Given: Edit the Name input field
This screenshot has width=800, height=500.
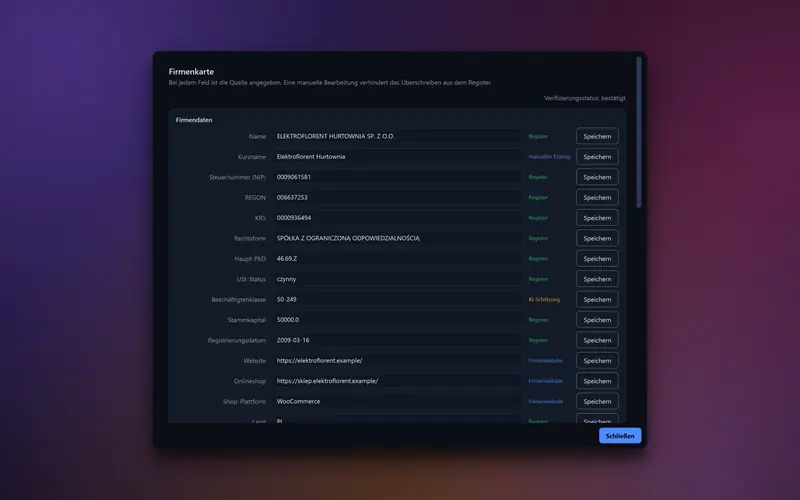Looking at the screenshot, I should coord(397,136).
